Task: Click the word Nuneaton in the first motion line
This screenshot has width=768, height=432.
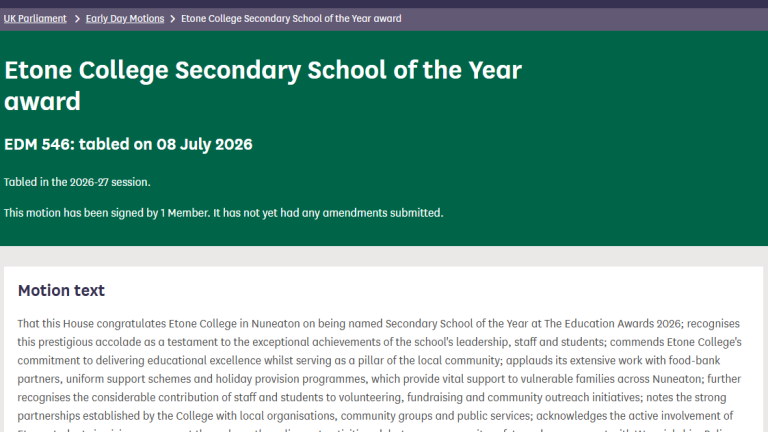Action: (x=275, y=324)
